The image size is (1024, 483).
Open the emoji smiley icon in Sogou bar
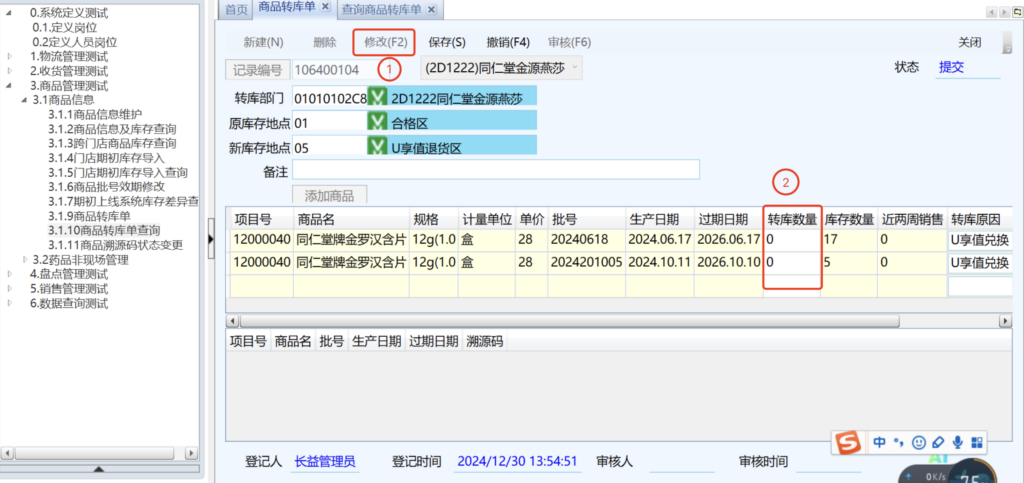919,443
